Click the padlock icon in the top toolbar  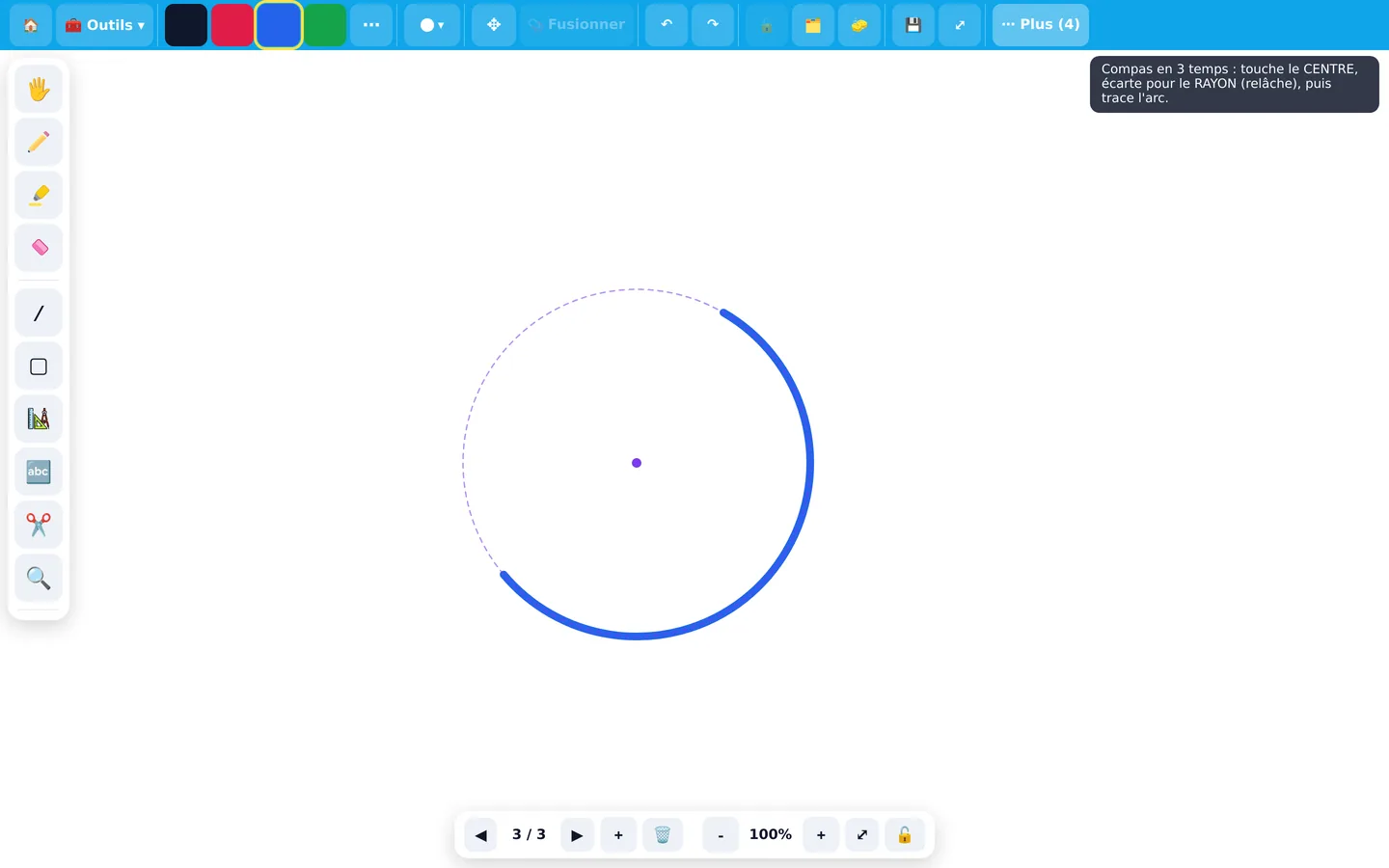[x=767, y=25]
